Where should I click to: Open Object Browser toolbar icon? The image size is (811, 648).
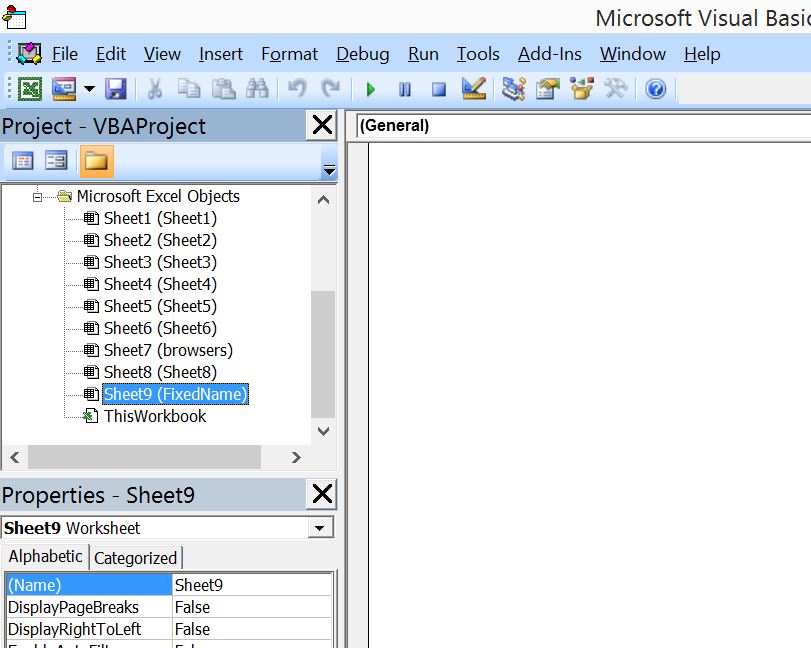coord(582,88)
